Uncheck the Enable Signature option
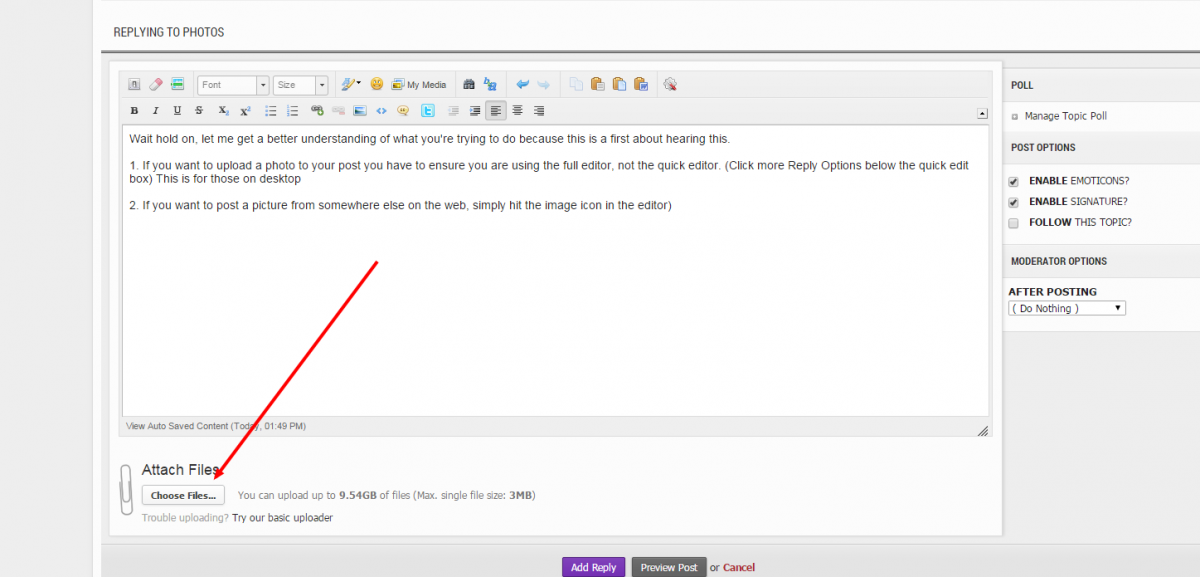Screen dimensions: 1200x577 point(1014,202)
